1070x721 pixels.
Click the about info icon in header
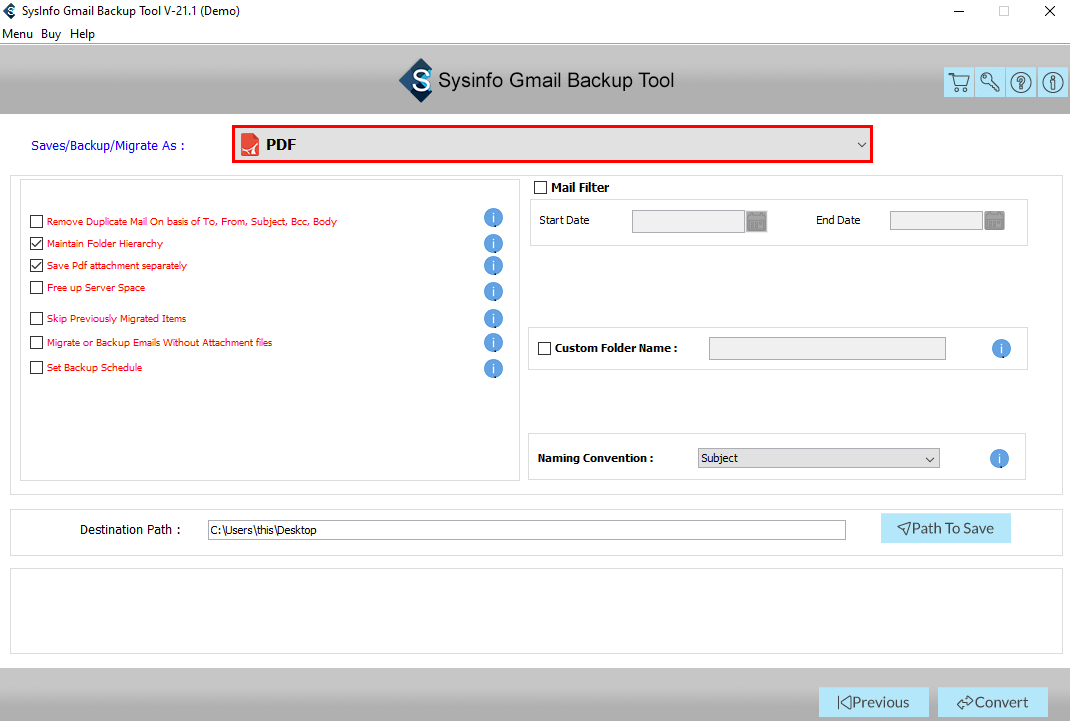[x=1052, y=83]
